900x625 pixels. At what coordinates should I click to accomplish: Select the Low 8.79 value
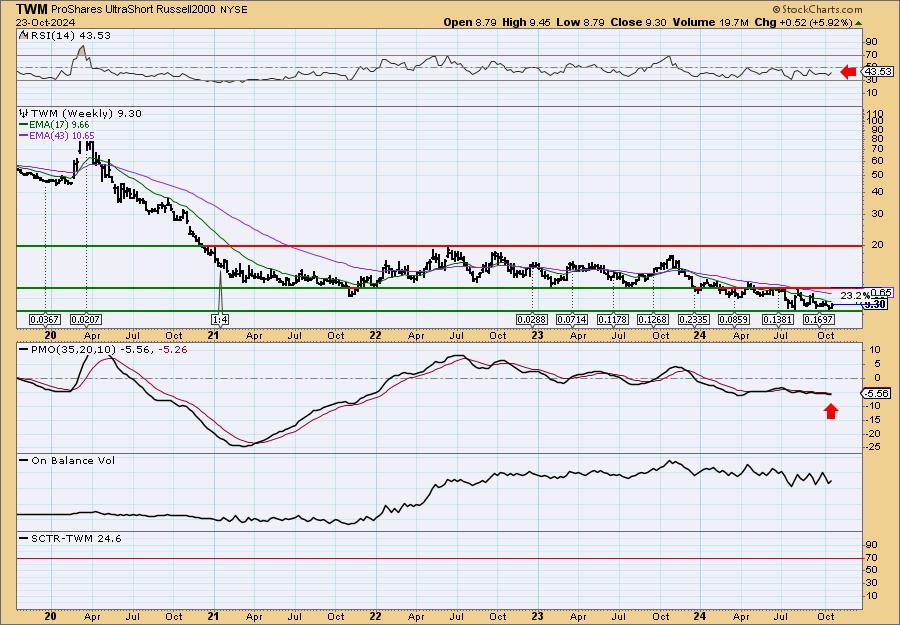coord(580,22)
